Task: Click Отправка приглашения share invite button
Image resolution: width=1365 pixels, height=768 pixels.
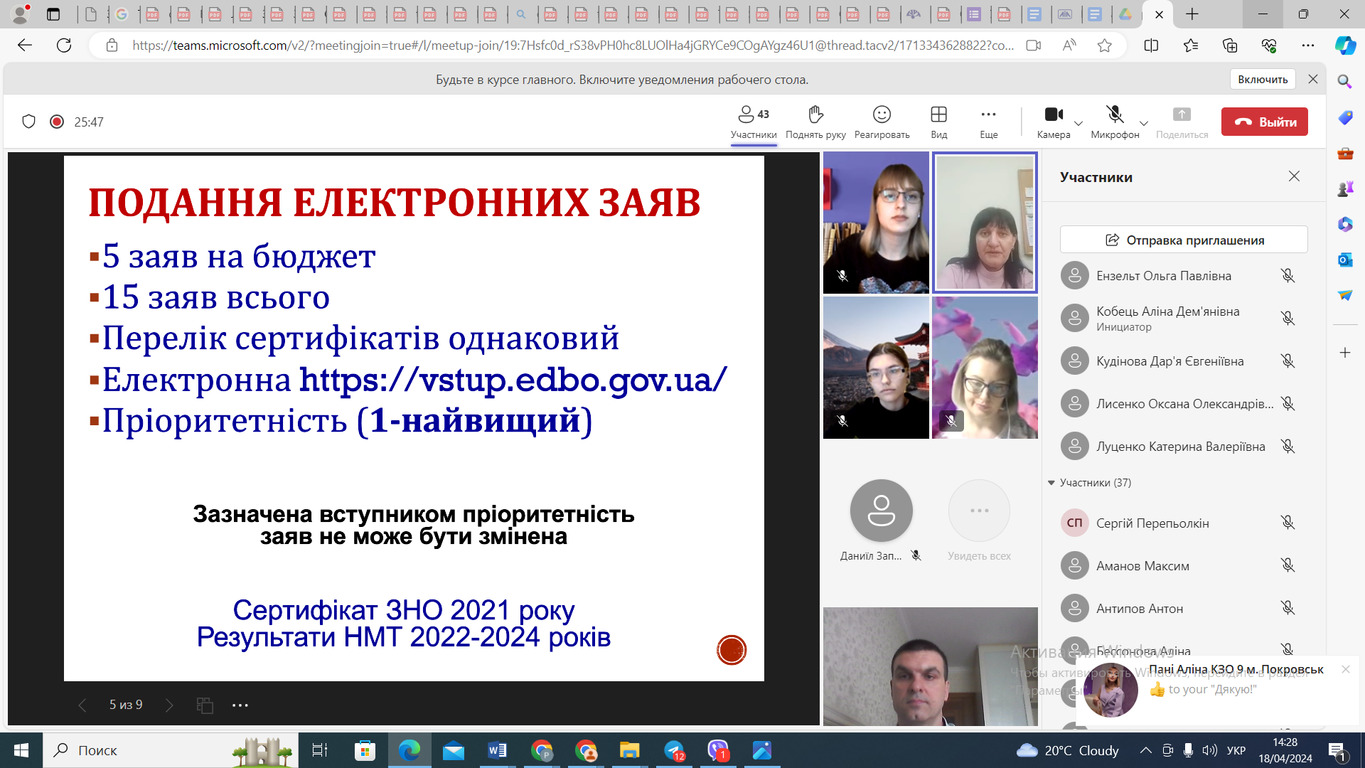Action: point(1183,240)
